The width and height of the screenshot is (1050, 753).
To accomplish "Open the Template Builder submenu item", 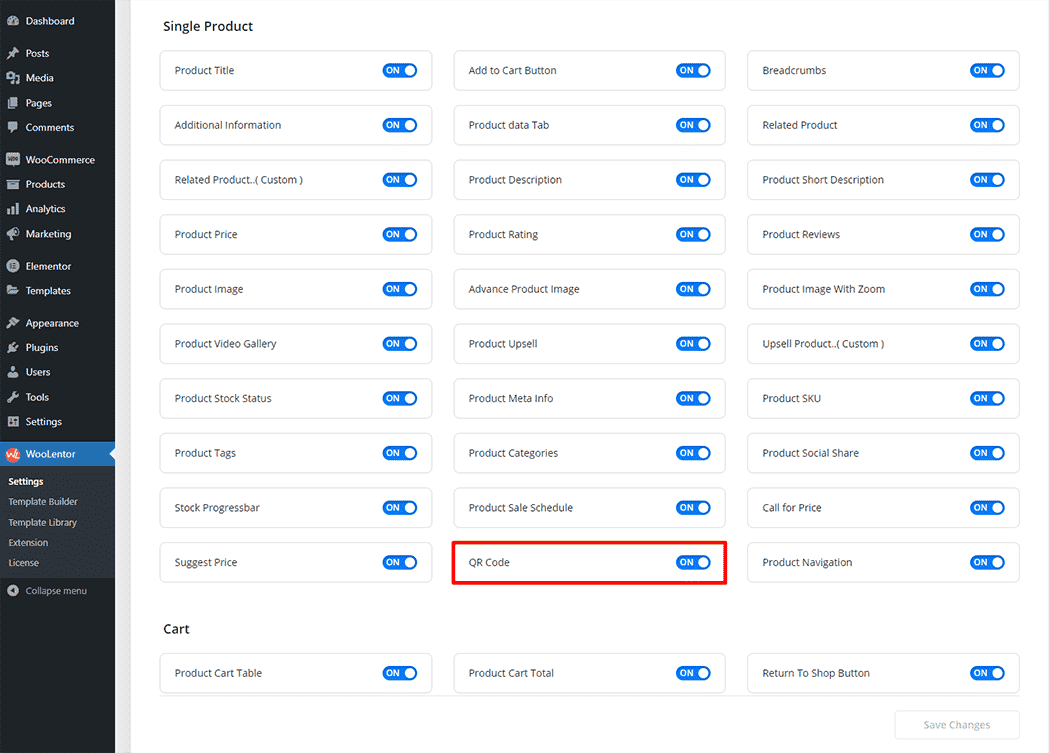I will (43, 502).
